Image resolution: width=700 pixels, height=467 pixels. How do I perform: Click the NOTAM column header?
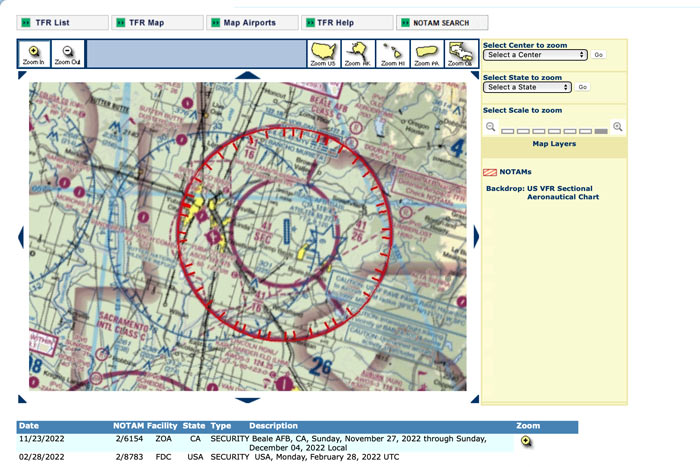[129, 426]
